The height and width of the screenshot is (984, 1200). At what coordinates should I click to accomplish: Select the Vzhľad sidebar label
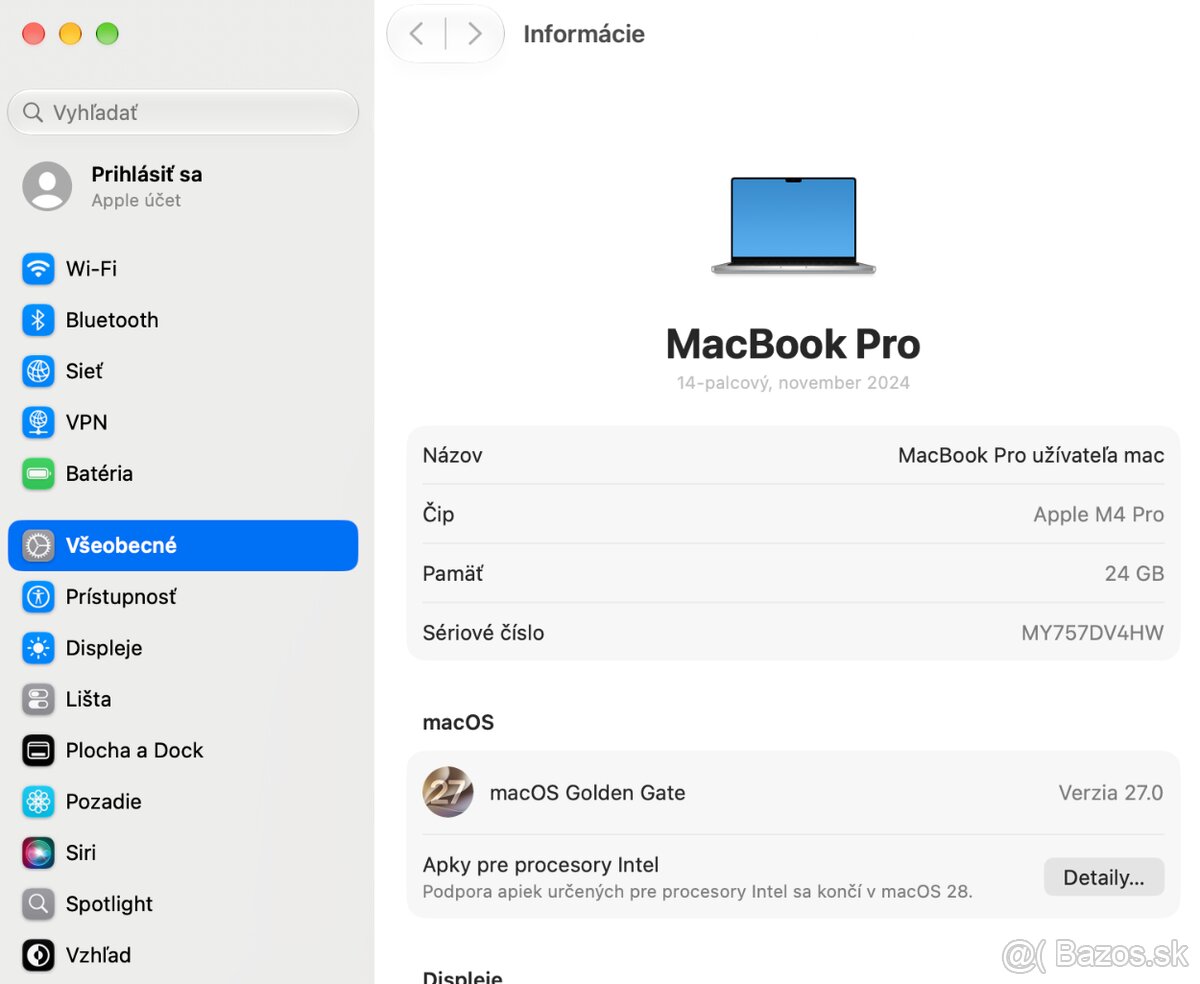[x=98, y=955]
